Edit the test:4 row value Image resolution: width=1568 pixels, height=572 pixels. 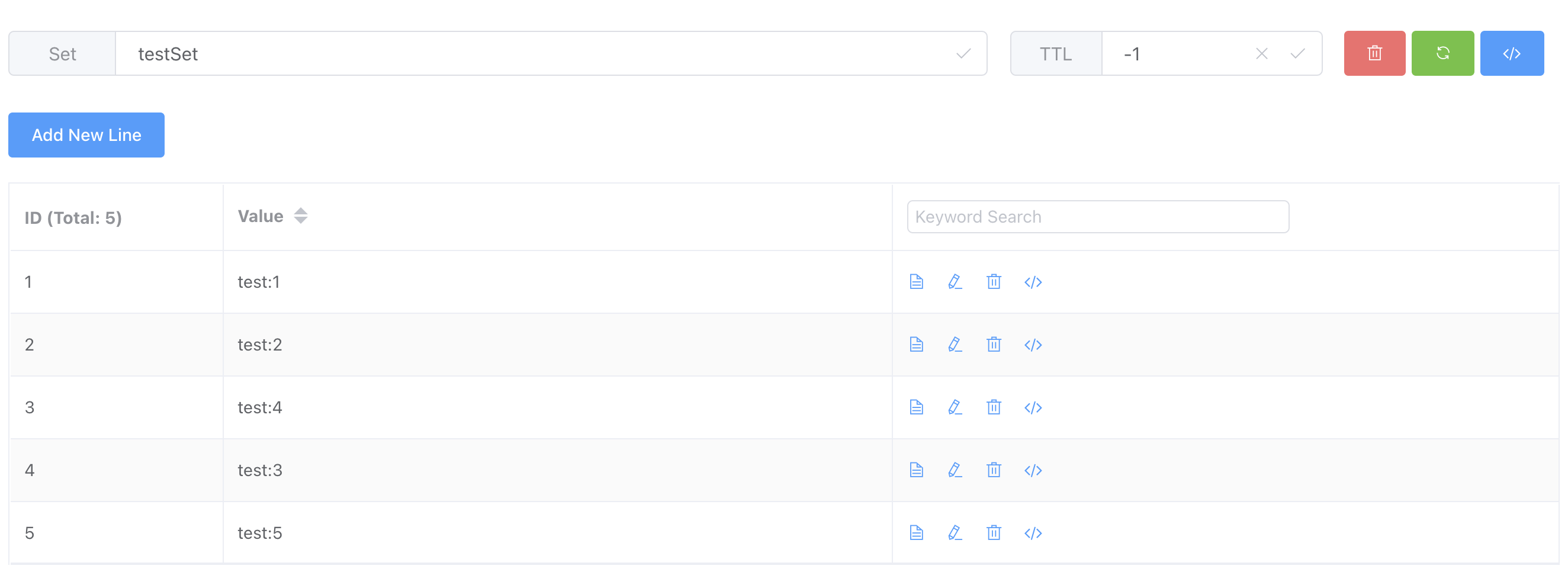coord(955,407)
